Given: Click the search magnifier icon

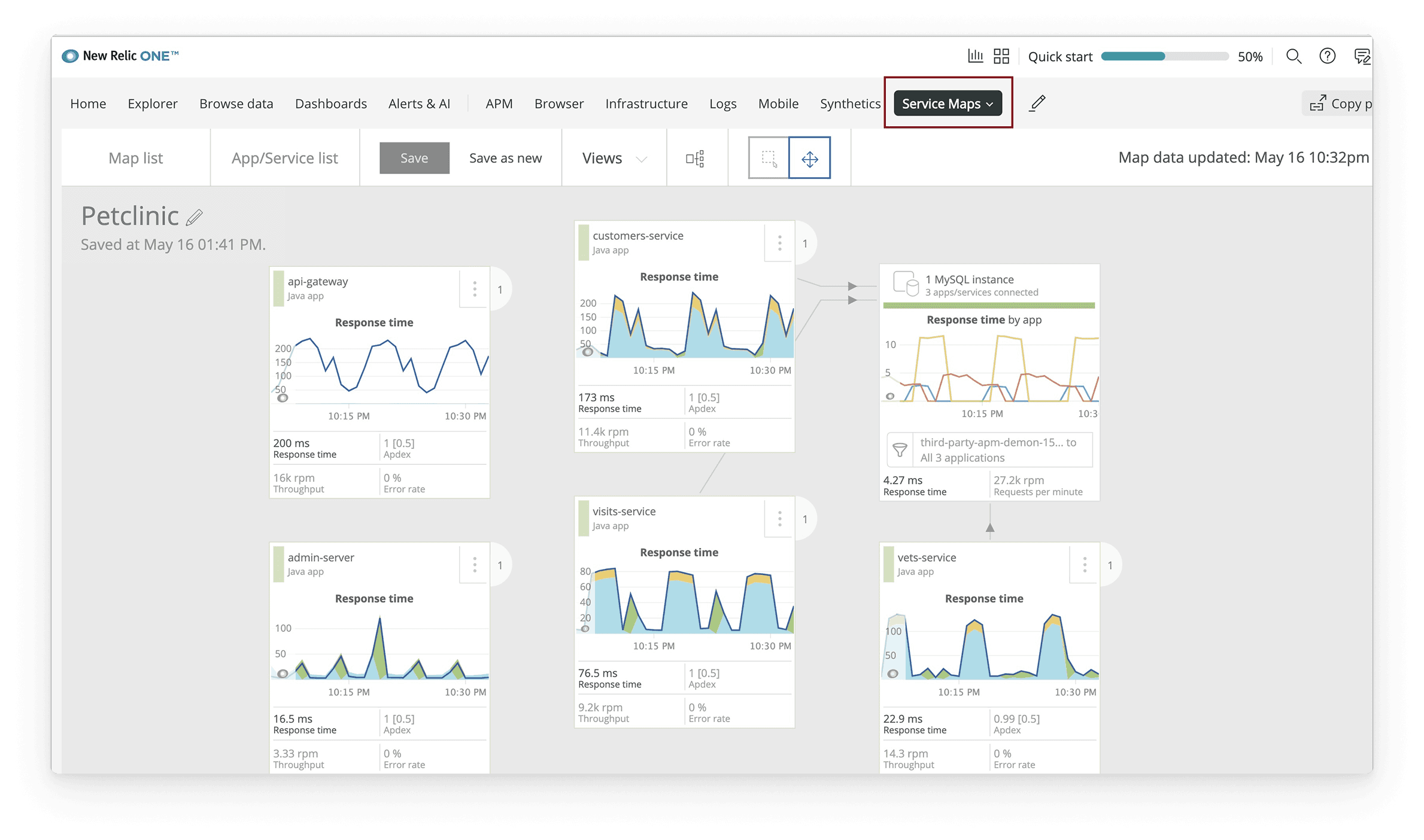Looking at the screenshot, I should pos(1294,56).
